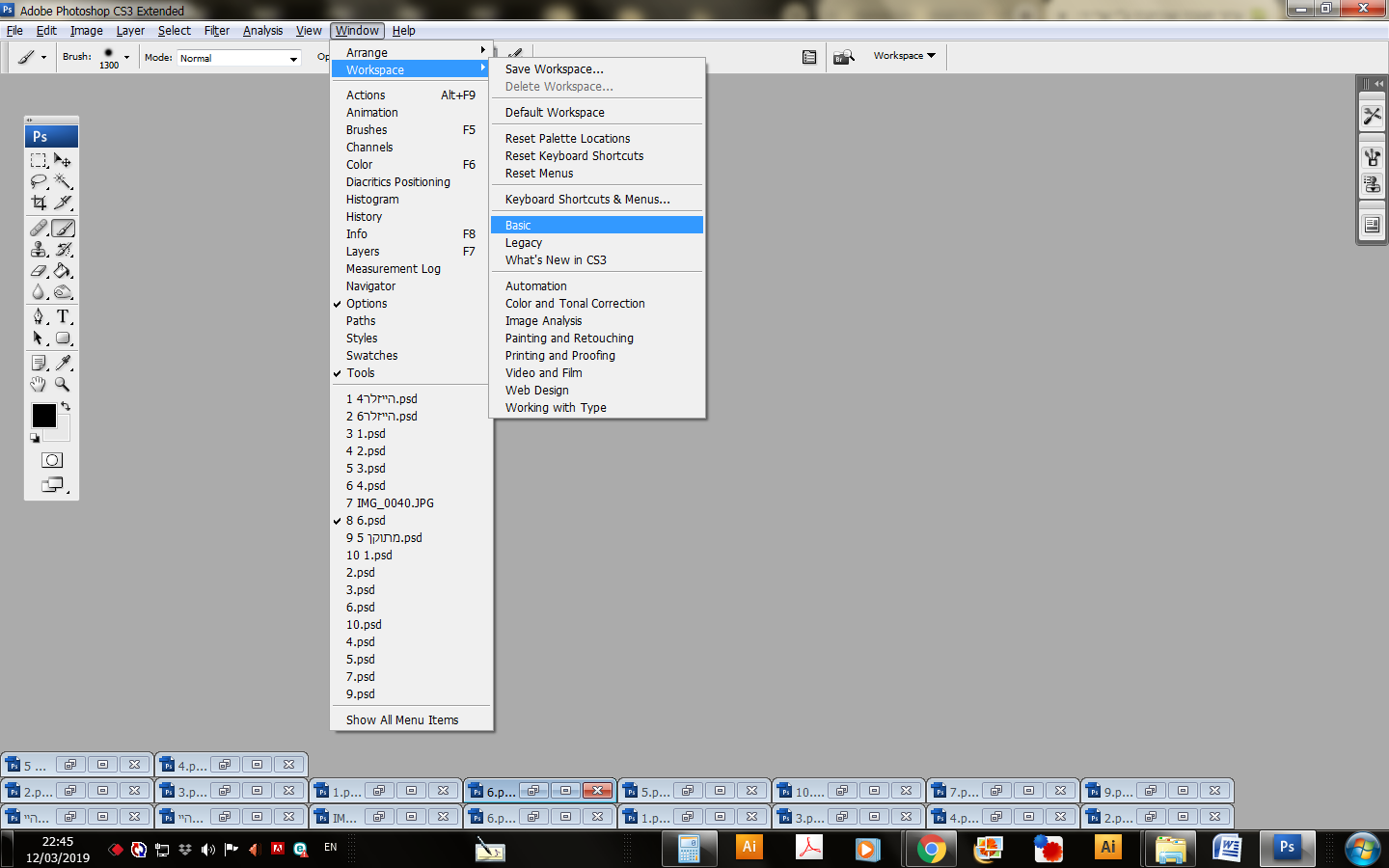Select the Paint Bucket tool
Image resolution: width=1389 pixels, height=868 pixels.
coord(63,271)
